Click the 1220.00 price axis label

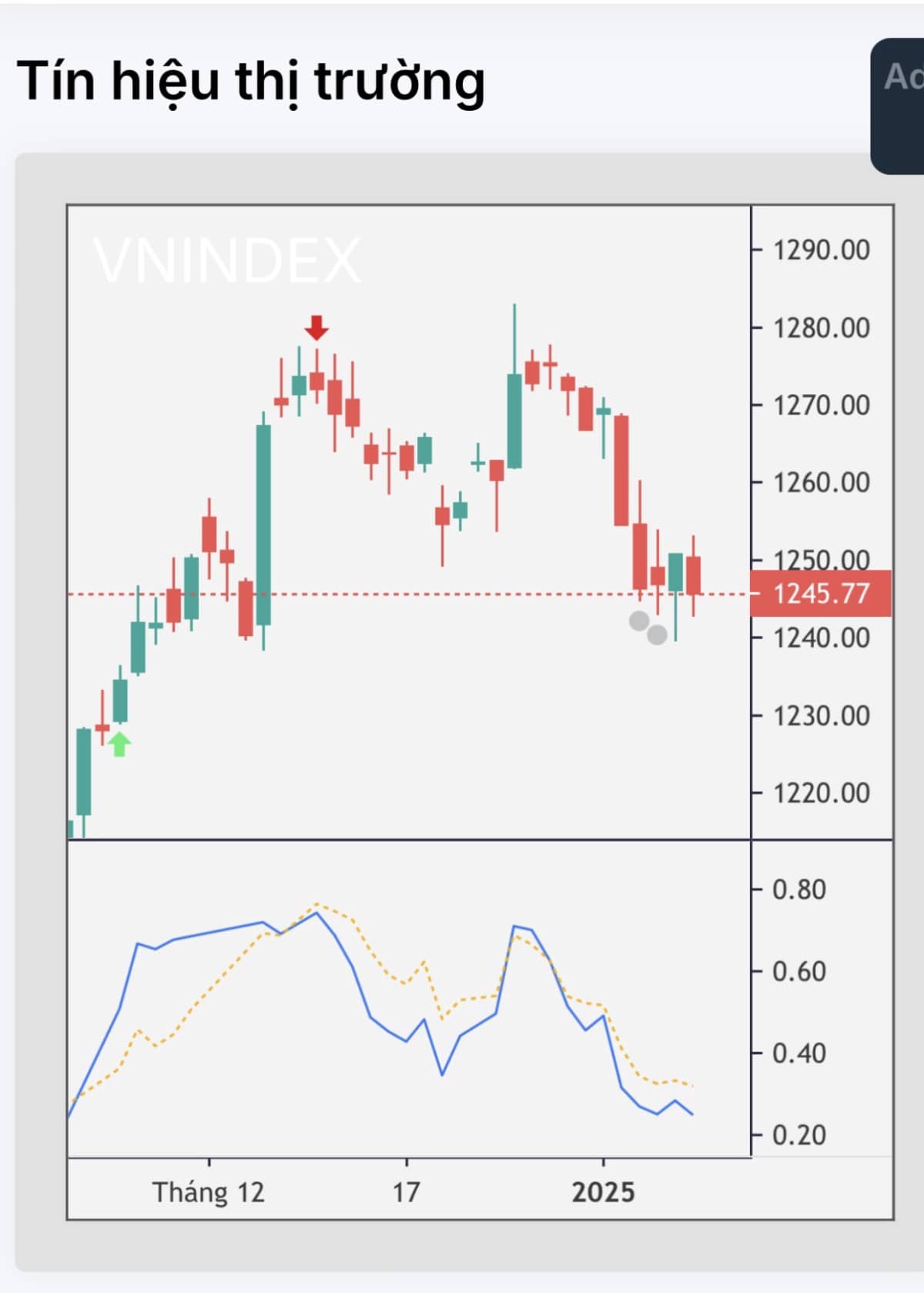(821, 793)
